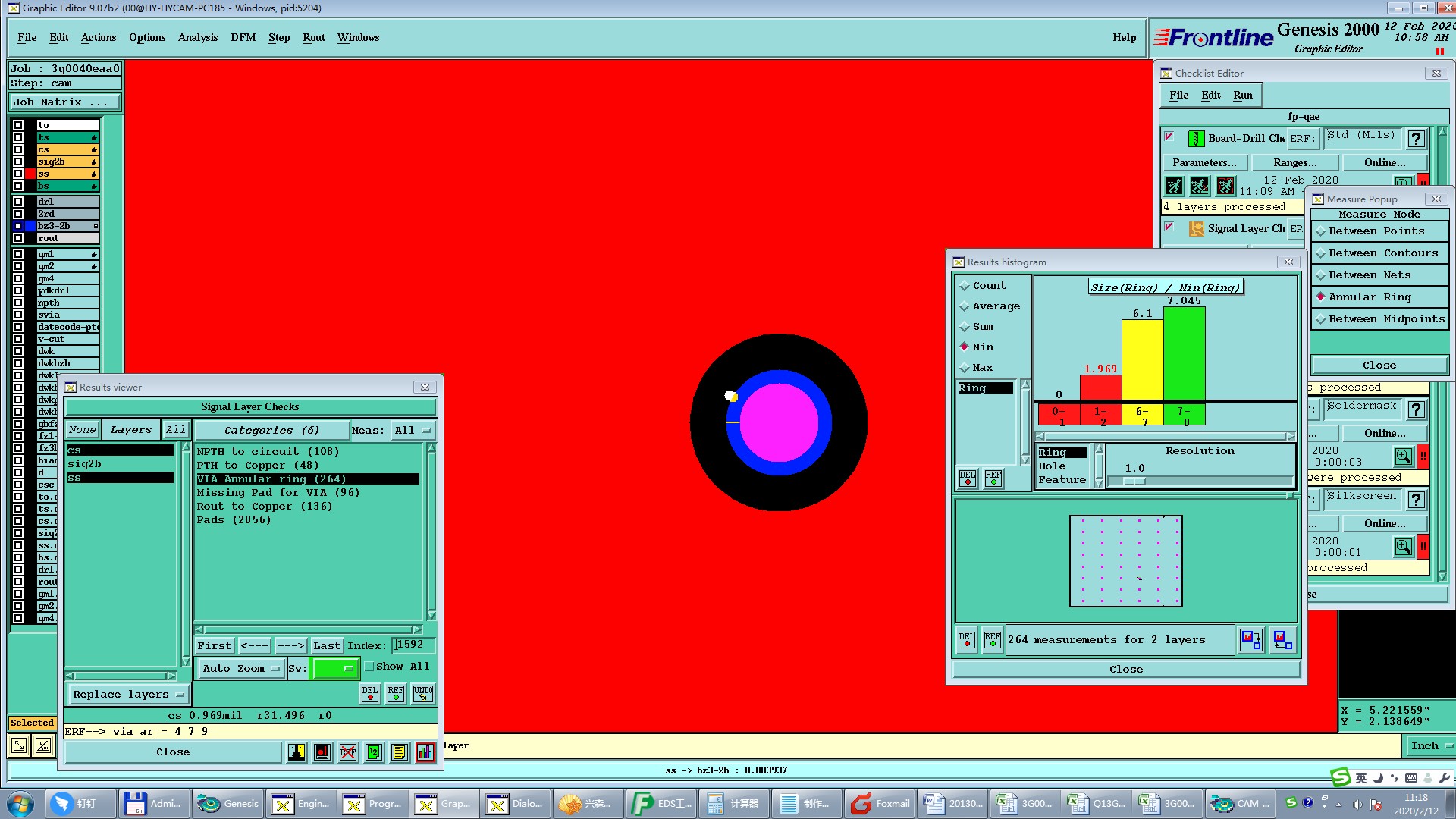Viewport: 1456px width, 819px height.
Task: Click histogram-to-layer export icon with down arrow
Action: coord(1251,640)
